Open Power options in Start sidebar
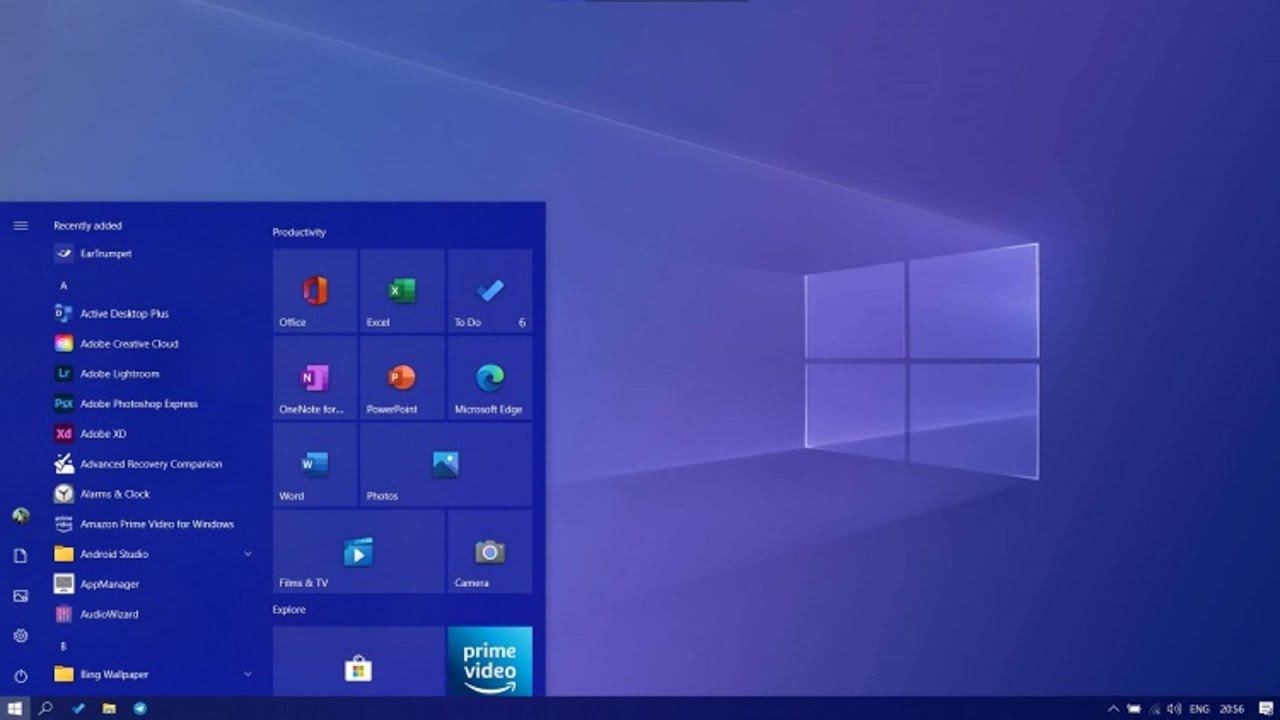This screenshot has width=1280, height=720. coord(20,676)
